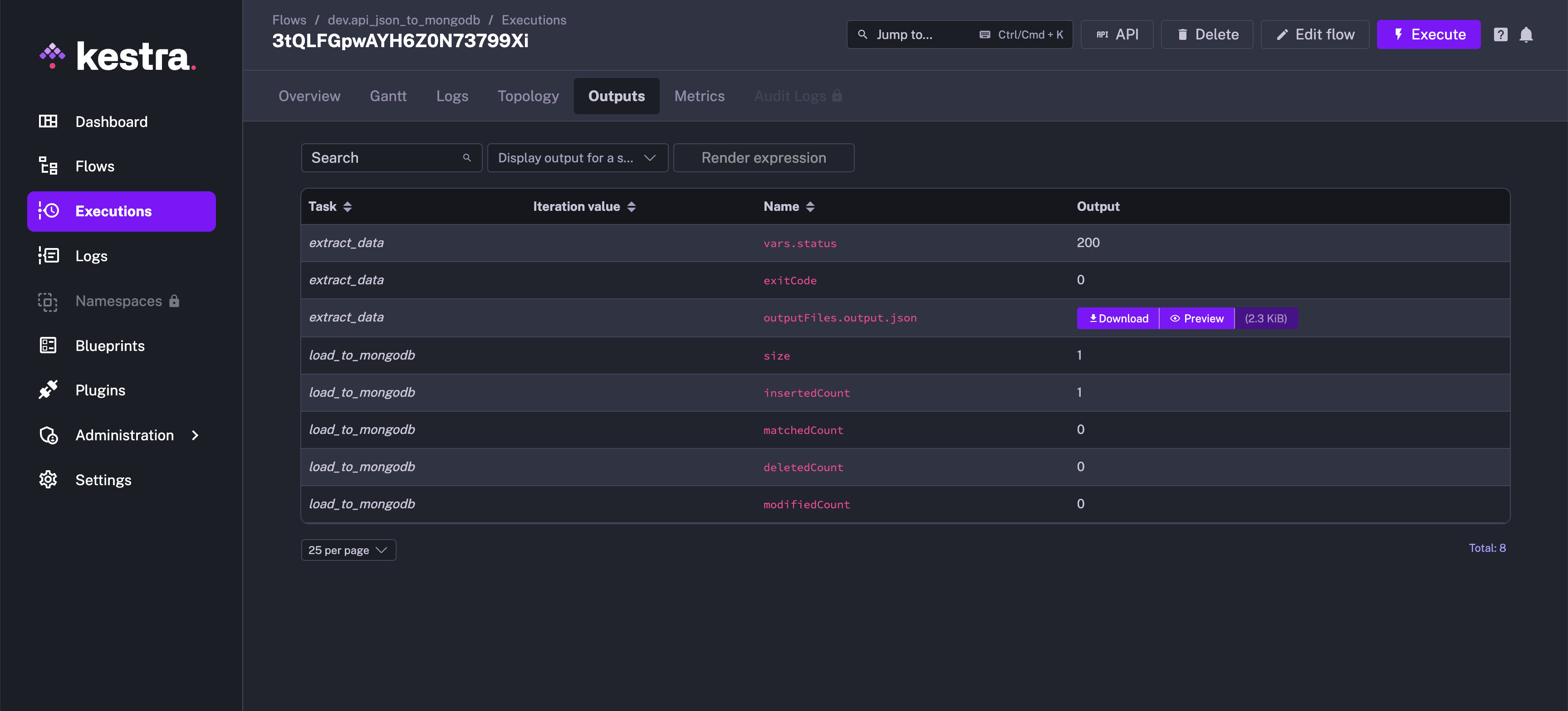Click the search magnifier icon in Search field
This screenshot has height=711, width=1568.
(467, 158)
